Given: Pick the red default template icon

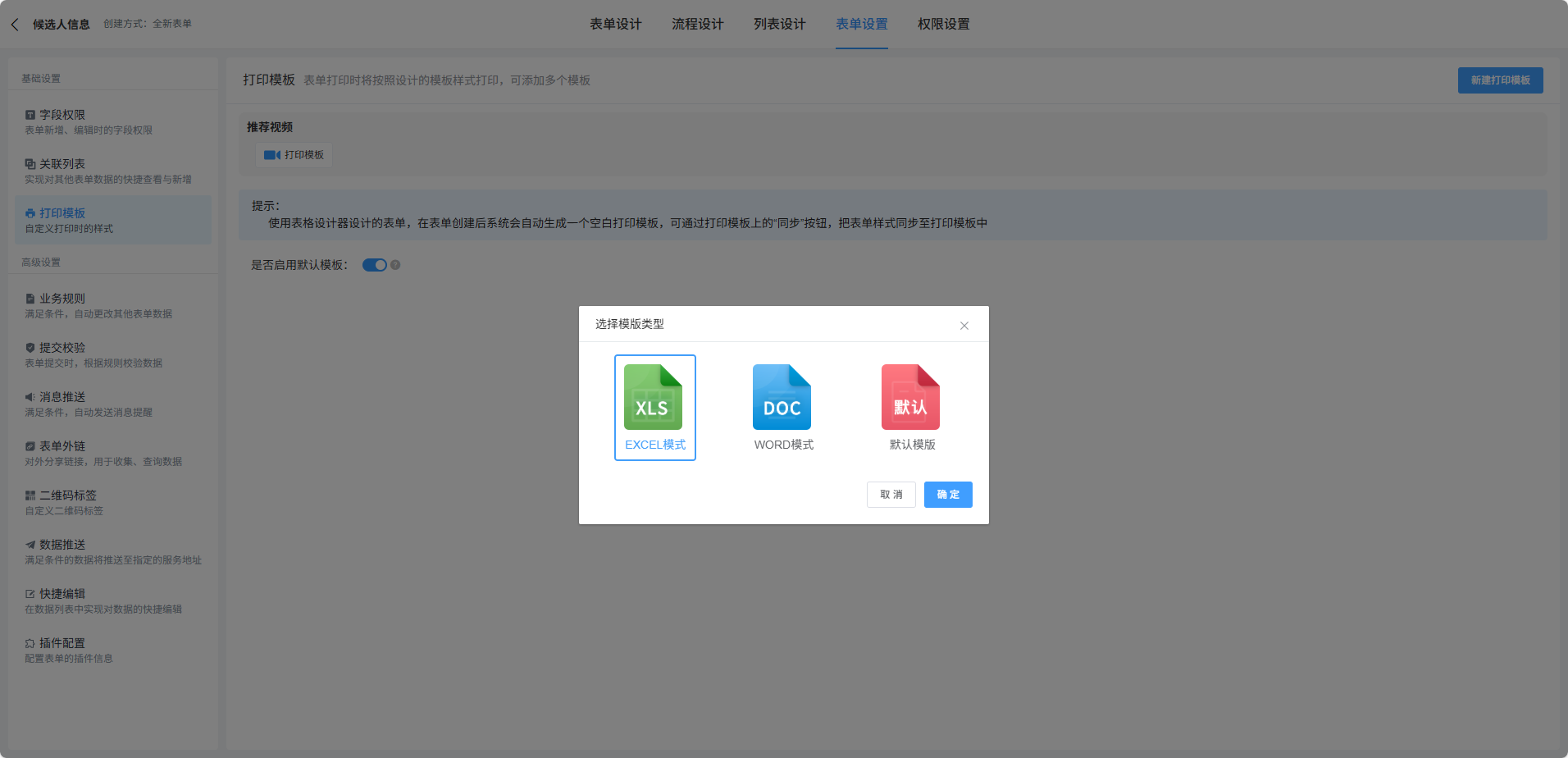Looking at the screenshot, I should [910, 398].
